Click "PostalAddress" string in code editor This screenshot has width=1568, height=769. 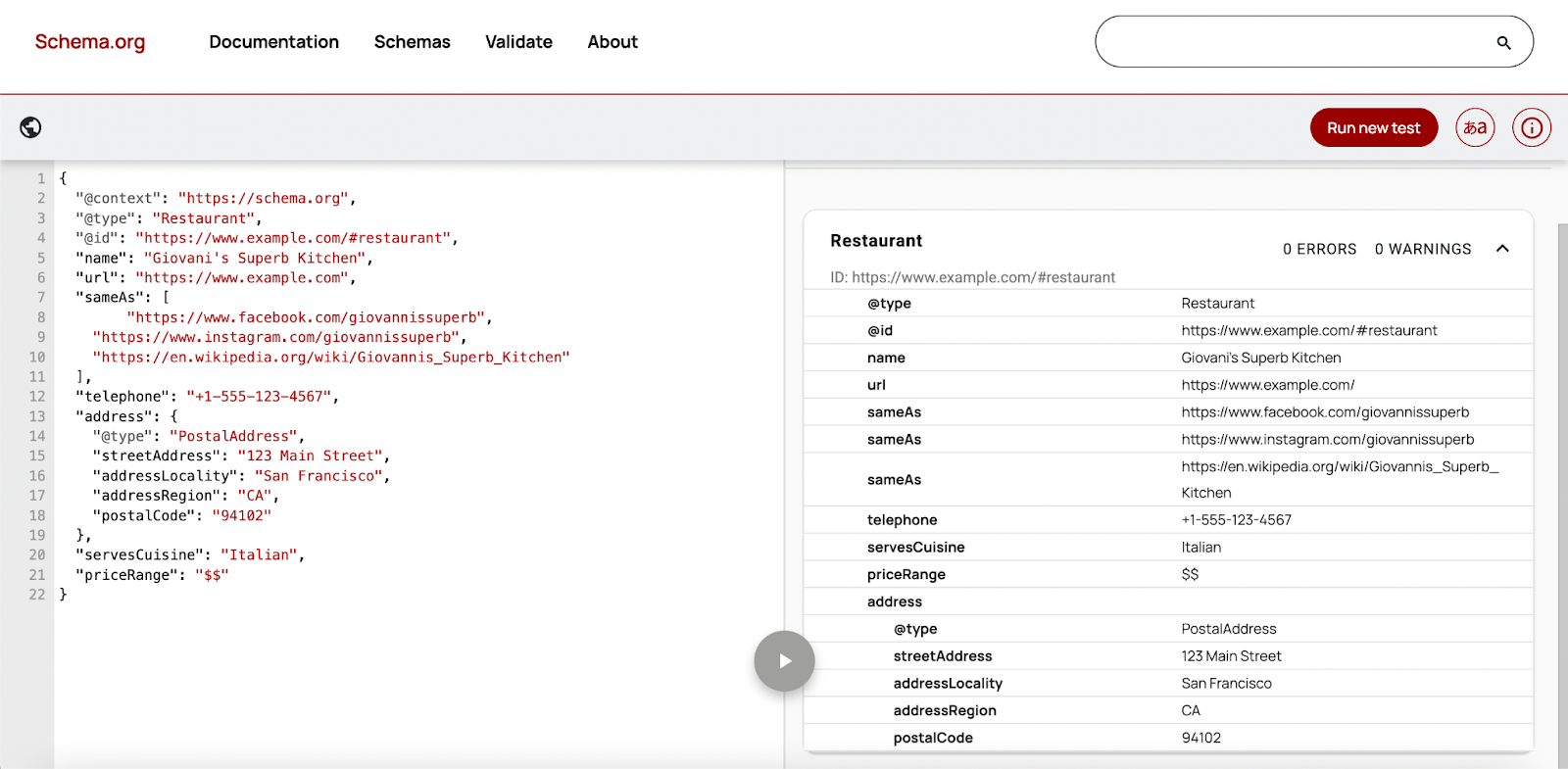click(x=233, y=436)
